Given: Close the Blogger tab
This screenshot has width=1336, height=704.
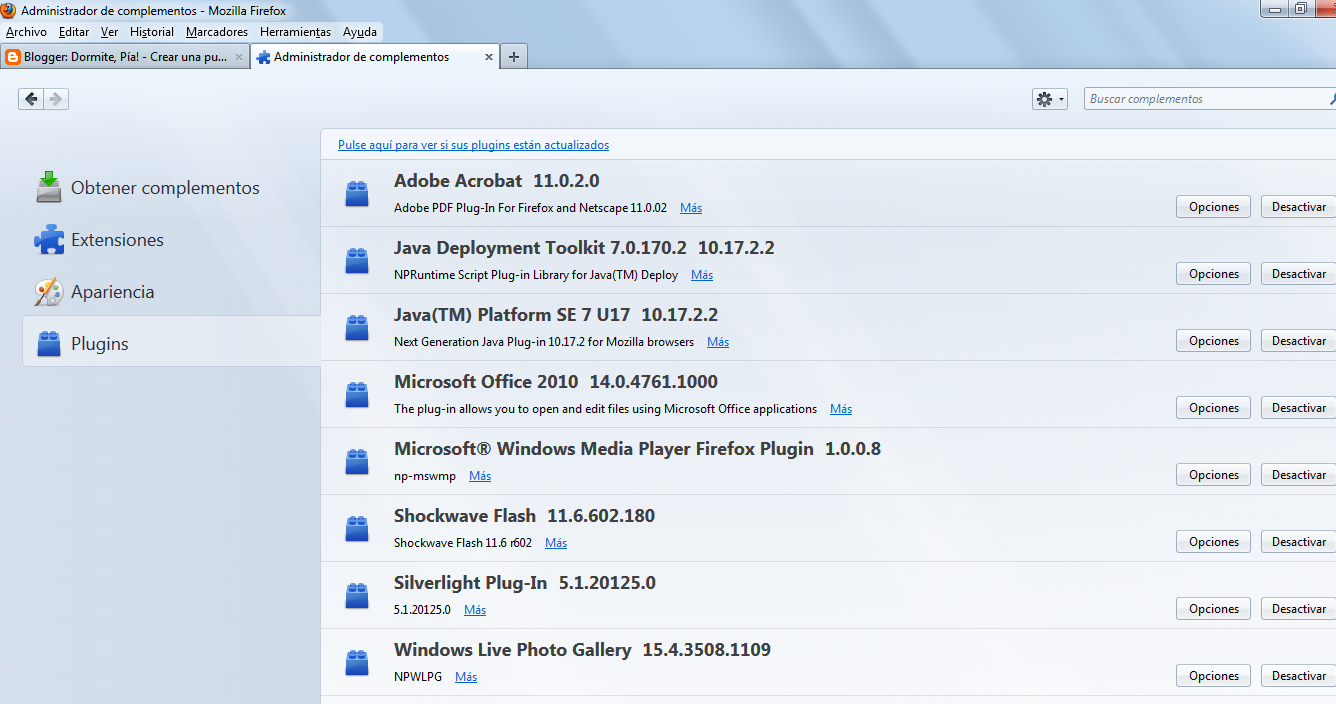Looking at the screenshot, I should [x=238, y=57].
